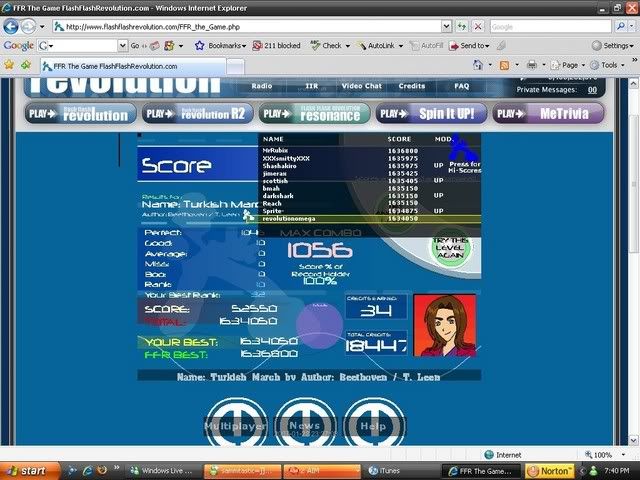Click the Norton icon in taskbar
The width and height of the screenshot is (640, 480).
[555, 470]
